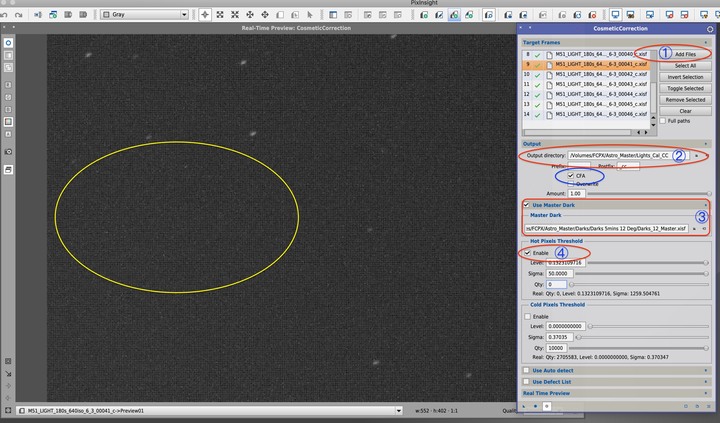Click the Select All button
The height and width of the screenshot is (423, 720).
(x=685, y=66)
